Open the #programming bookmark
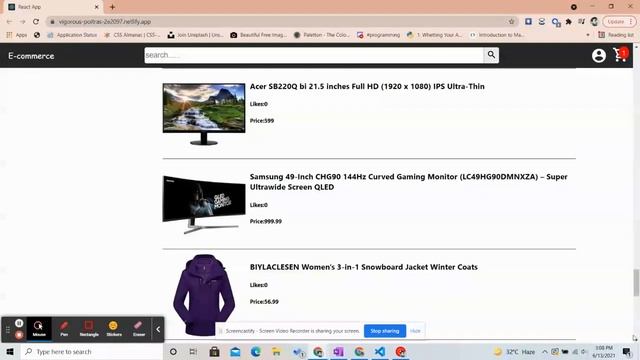 pyautogui.click(x=378, y=35)
